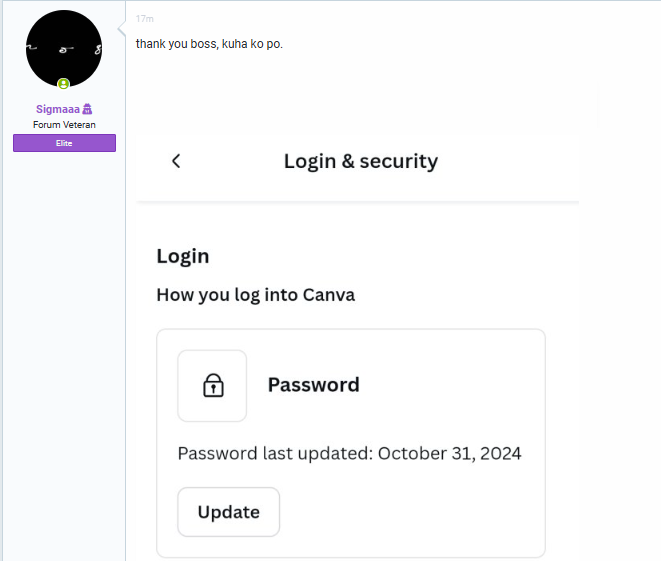Select the Password label text

314,384
